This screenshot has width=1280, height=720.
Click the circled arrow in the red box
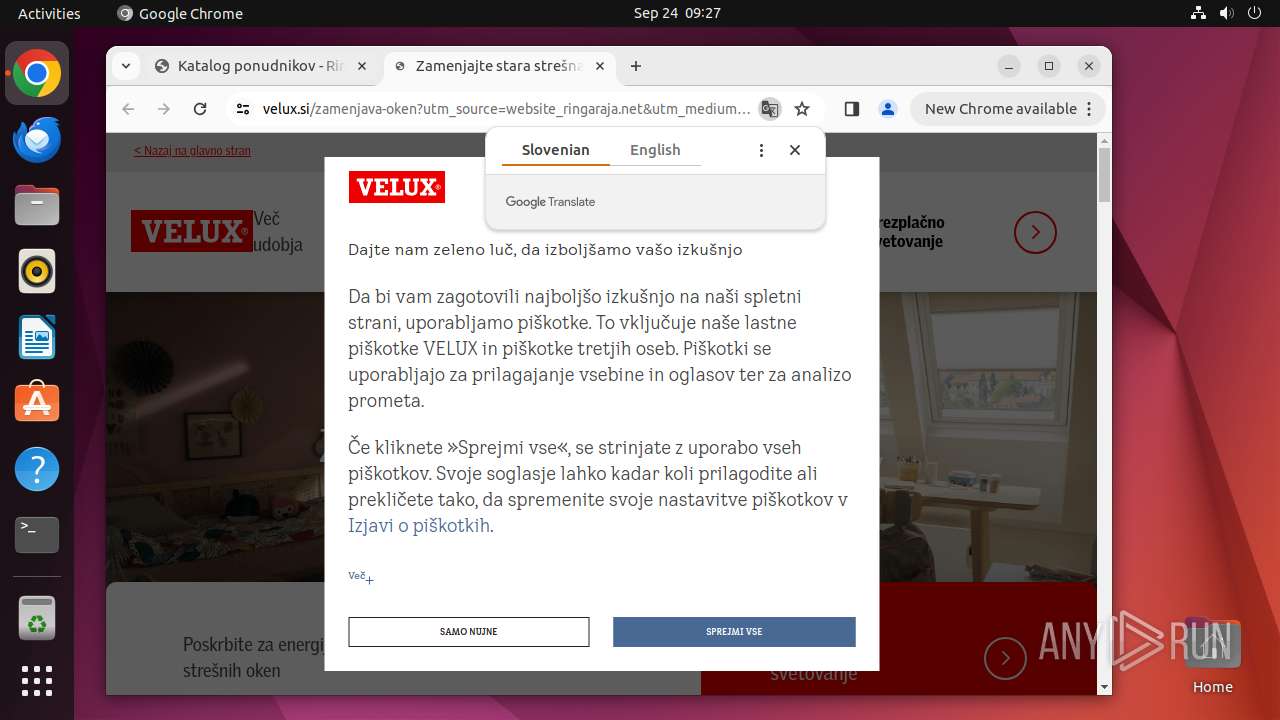(x=1005, y=658)
